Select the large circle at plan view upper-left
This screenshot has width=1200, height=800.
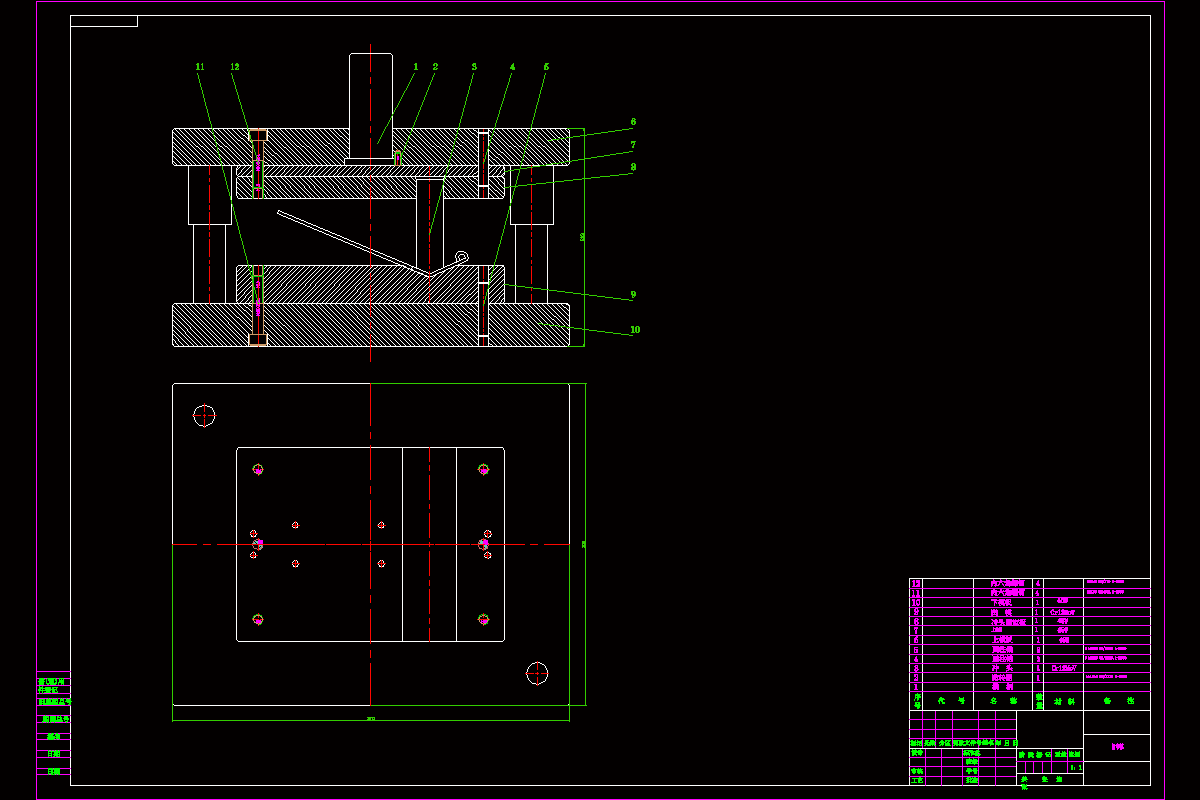point(204,415)
